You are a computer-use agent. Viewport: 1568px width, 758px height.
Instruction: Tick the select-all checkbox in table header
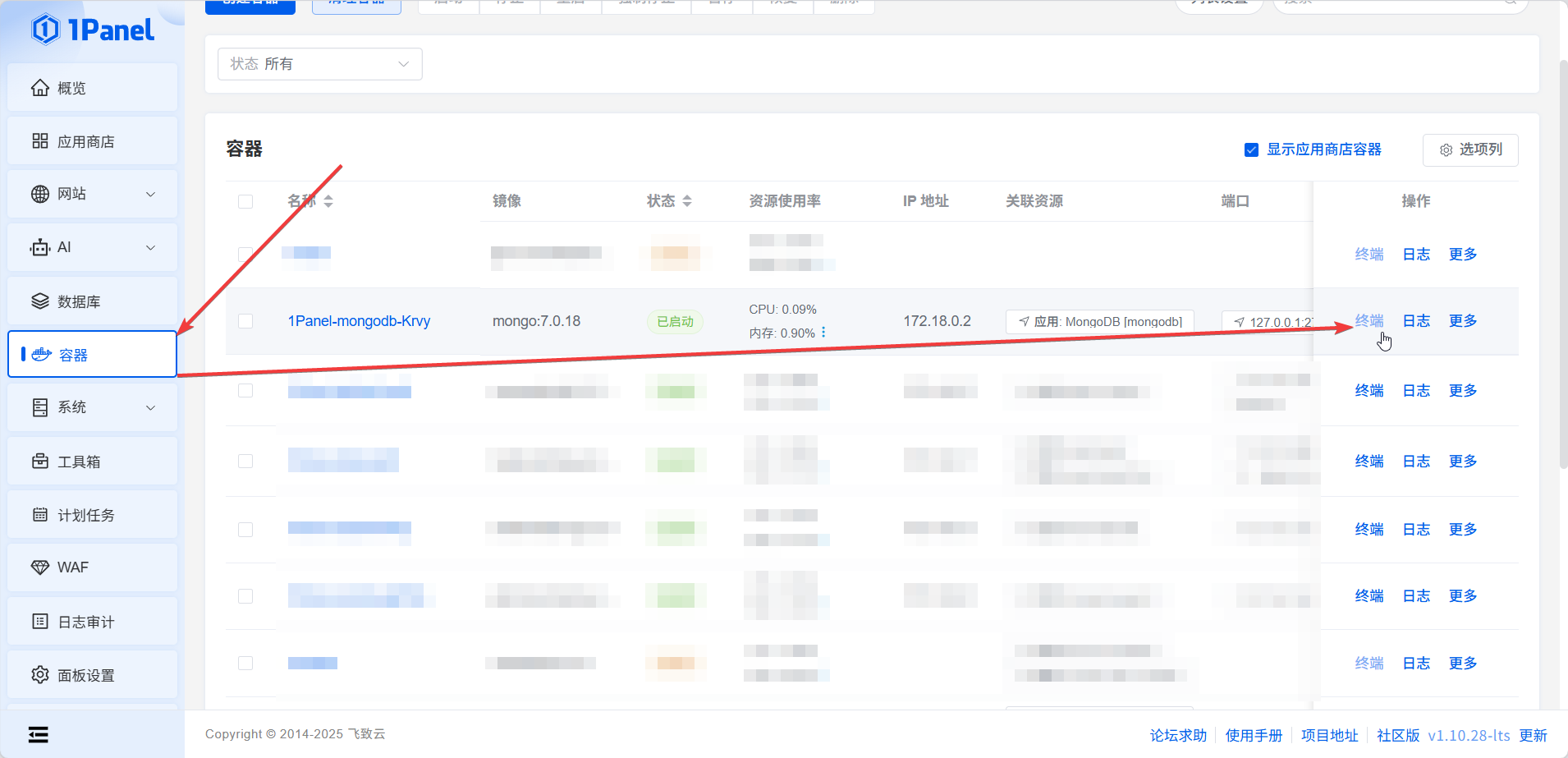click(245, 201)
